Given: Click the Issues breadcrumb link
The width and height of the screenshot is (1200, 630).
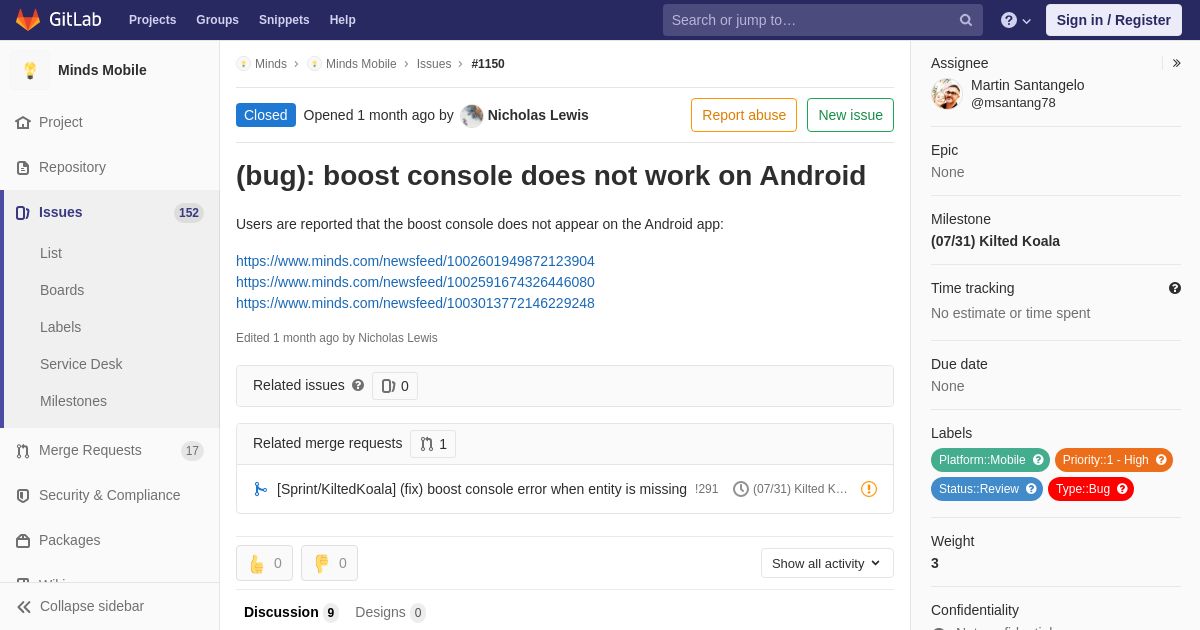Looking at the screenshot, I should 434,64.
